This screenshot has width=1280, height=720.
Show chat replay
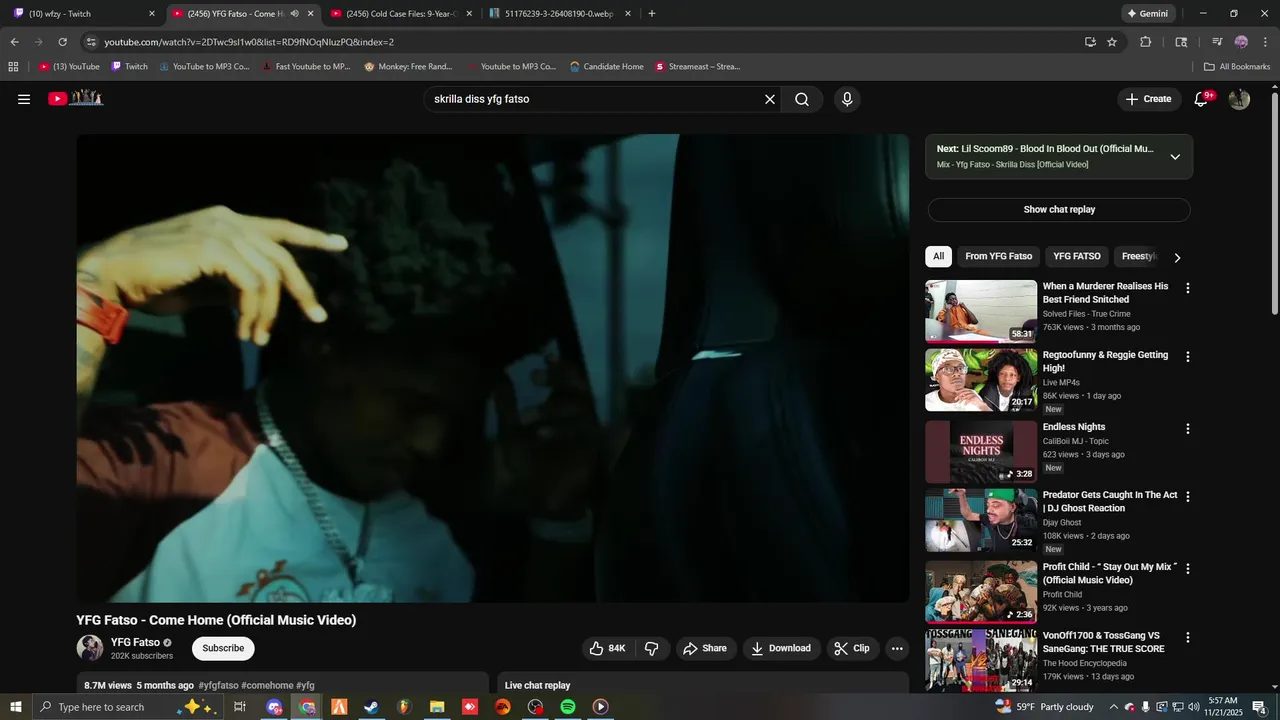(x=1059, y=210)
